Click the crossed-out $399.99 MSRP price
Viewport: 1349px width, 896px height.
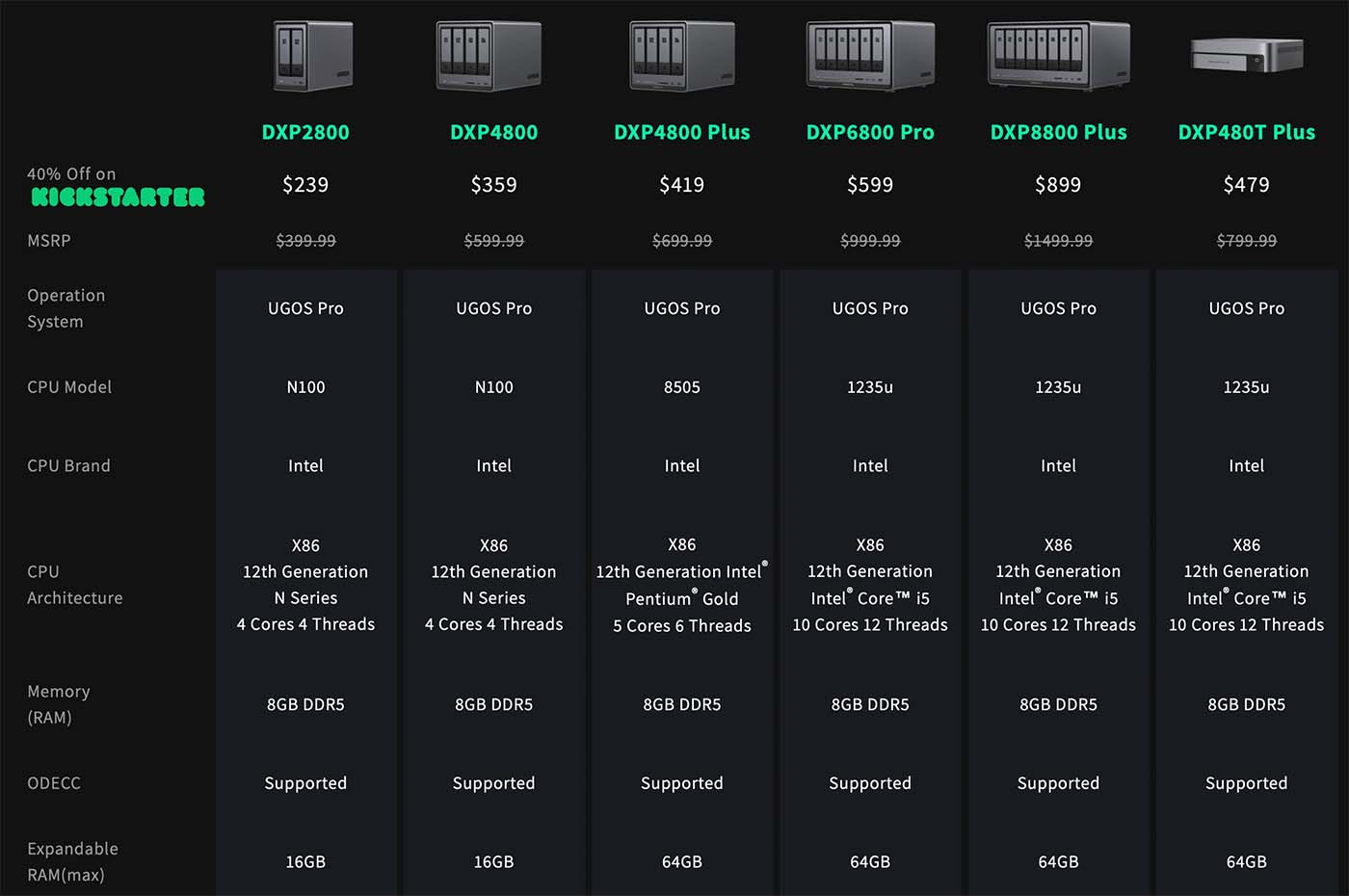pos(305,241)
